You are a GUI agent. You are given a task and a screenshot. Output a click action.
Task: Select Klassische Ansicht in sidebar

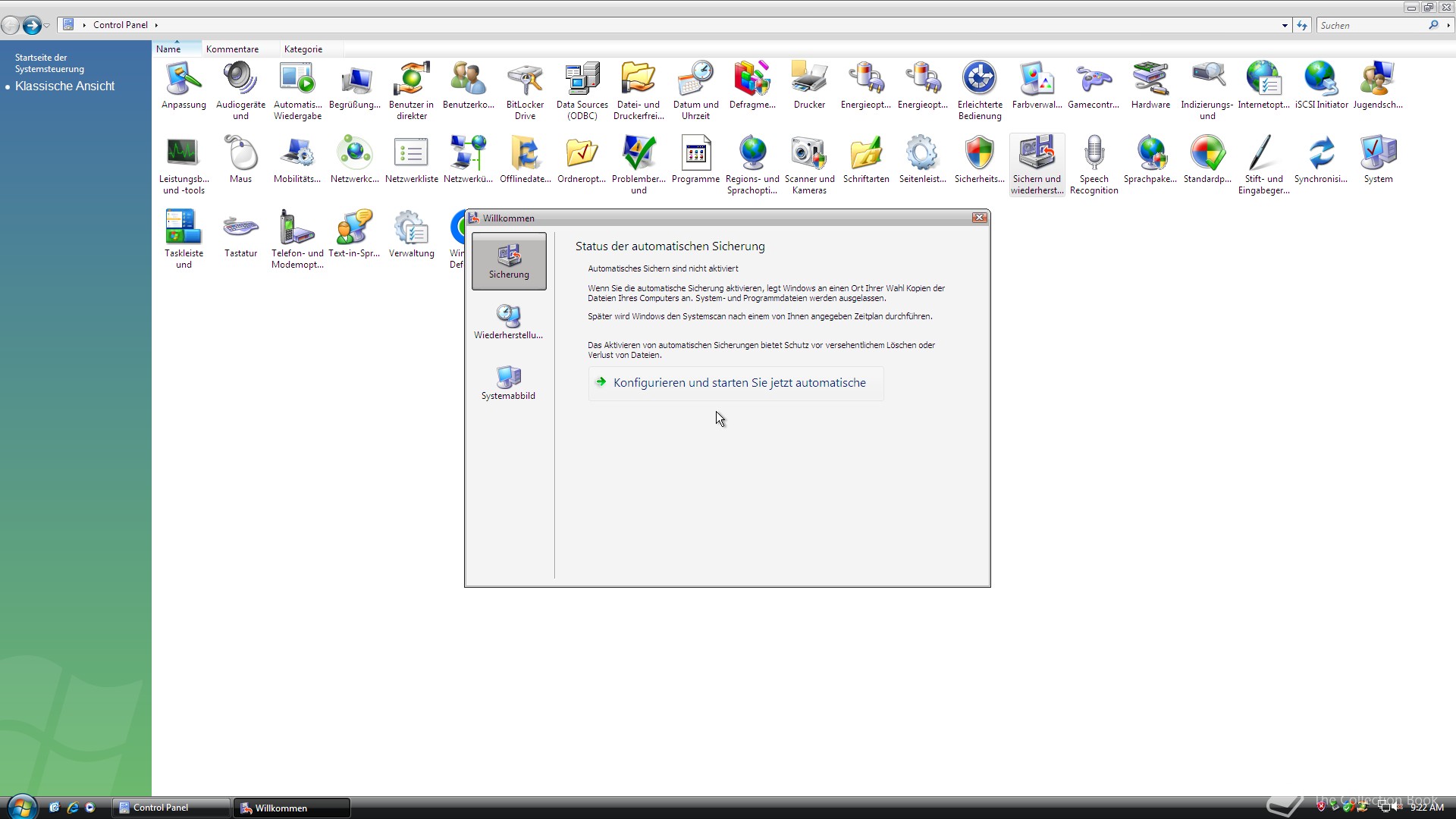point(64,86)
